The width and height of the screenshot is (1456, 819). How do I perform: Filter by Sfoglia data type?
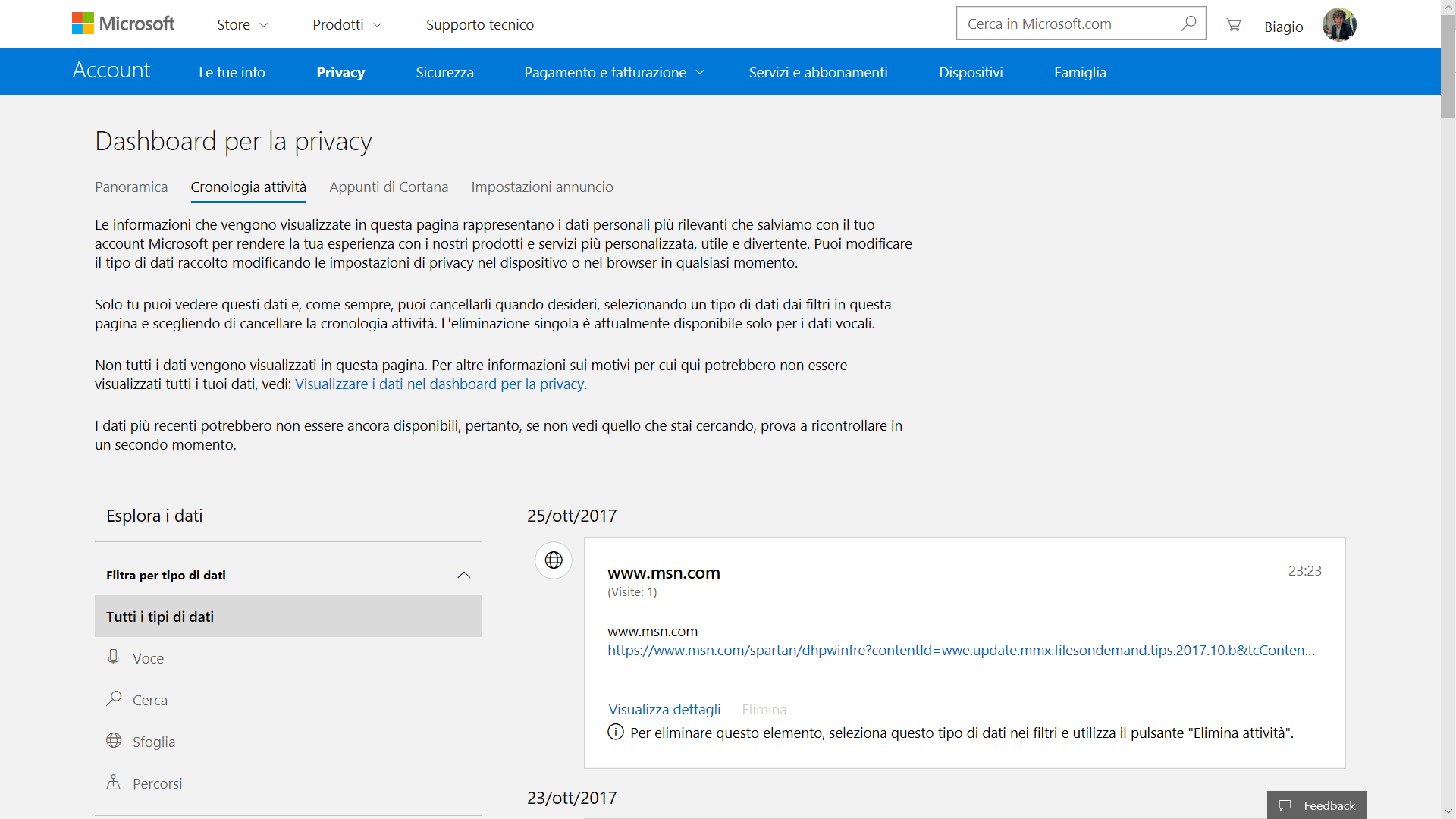[x=288, y=742]
